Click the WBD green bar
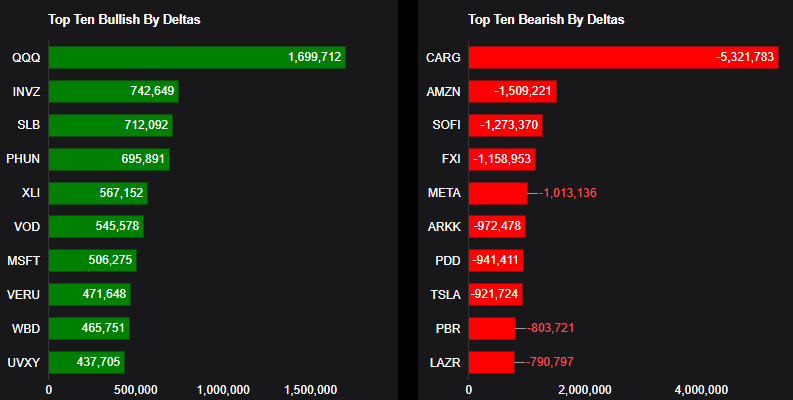The height and width of the screenshot is (400, 793). click(x=89, y=327)
